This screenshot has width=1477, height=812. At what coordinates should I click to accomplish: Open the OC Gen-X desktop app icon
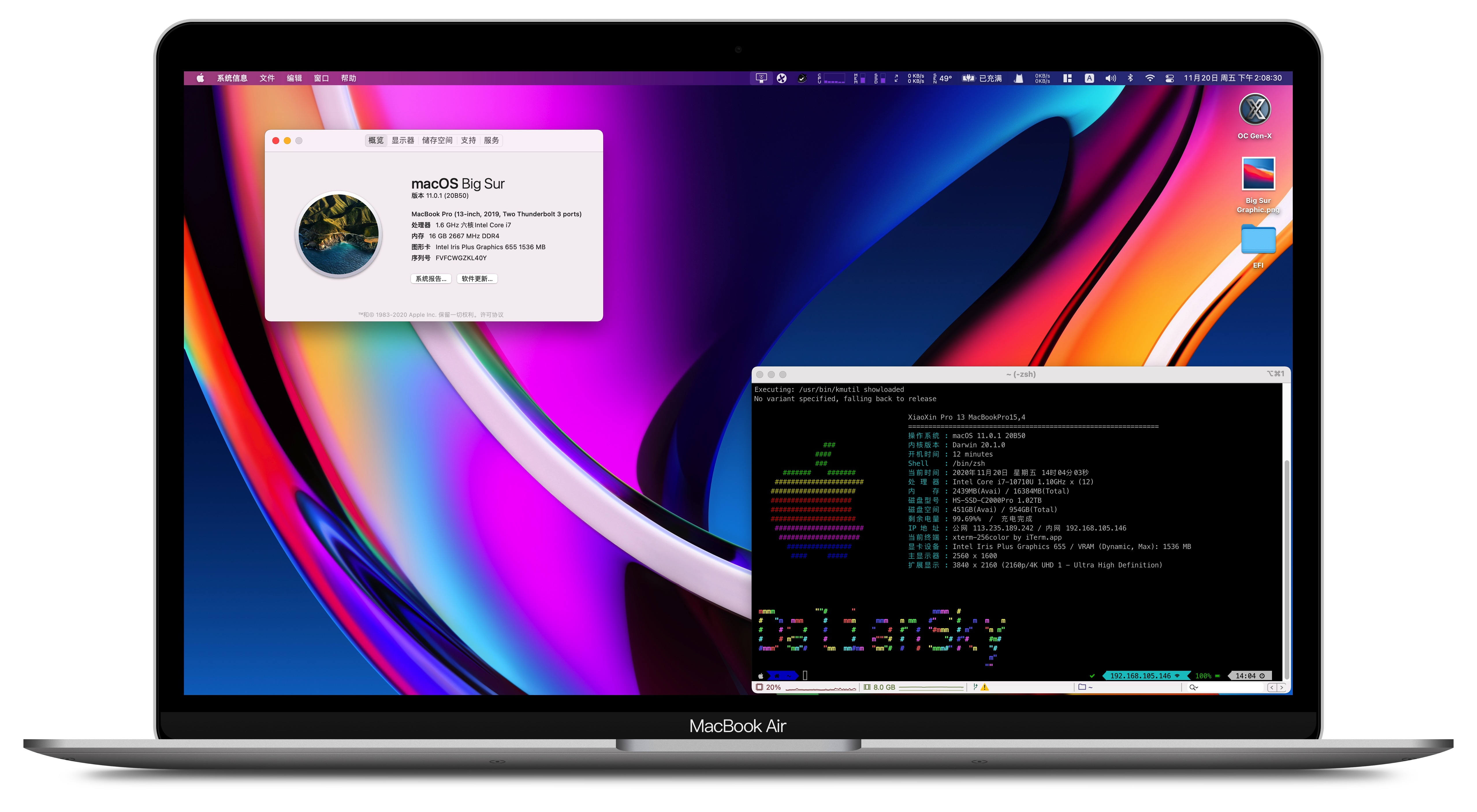pyautogui.click(x=1255, y=109)
